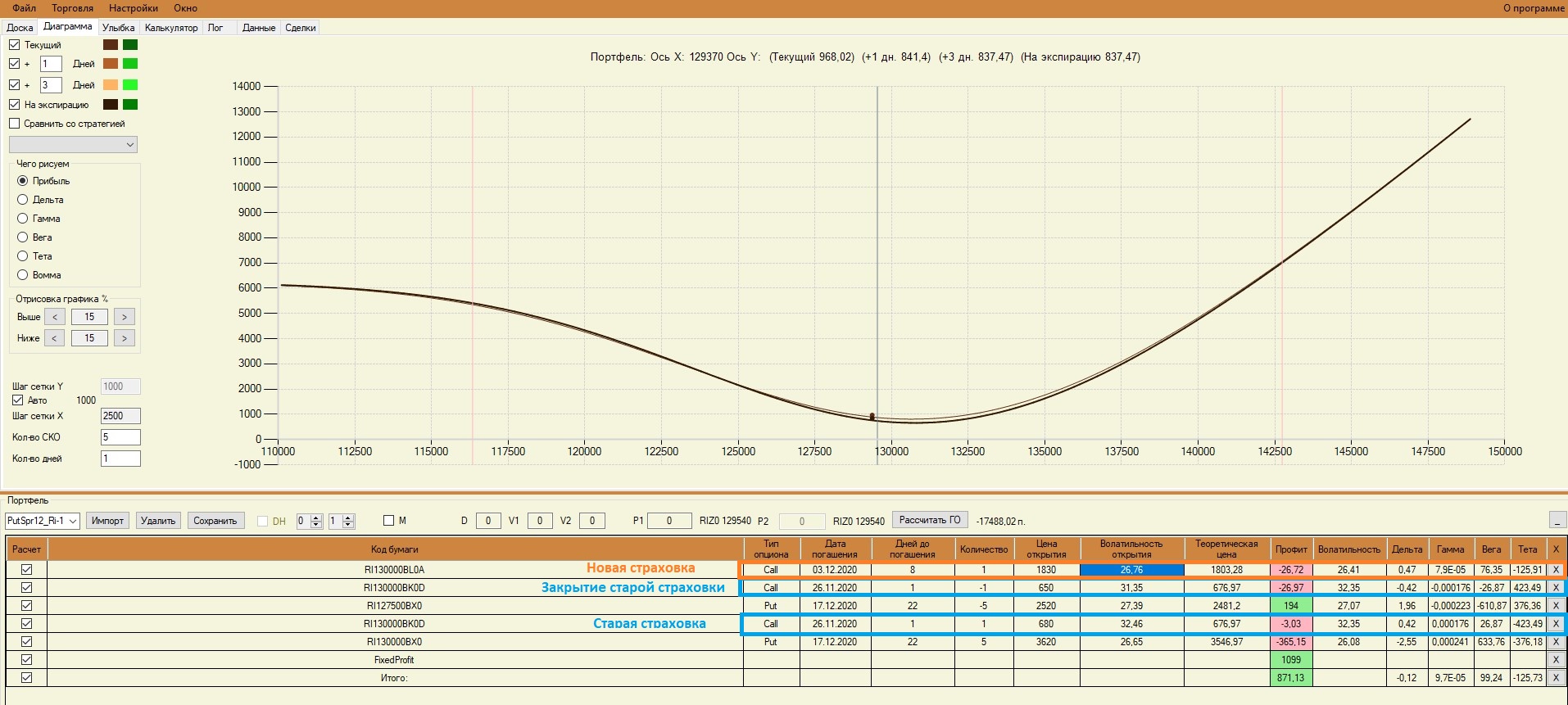Select the 871,13 total profit cell
This screenshot has width=1568, height=705.
[x=1291, y=678]
